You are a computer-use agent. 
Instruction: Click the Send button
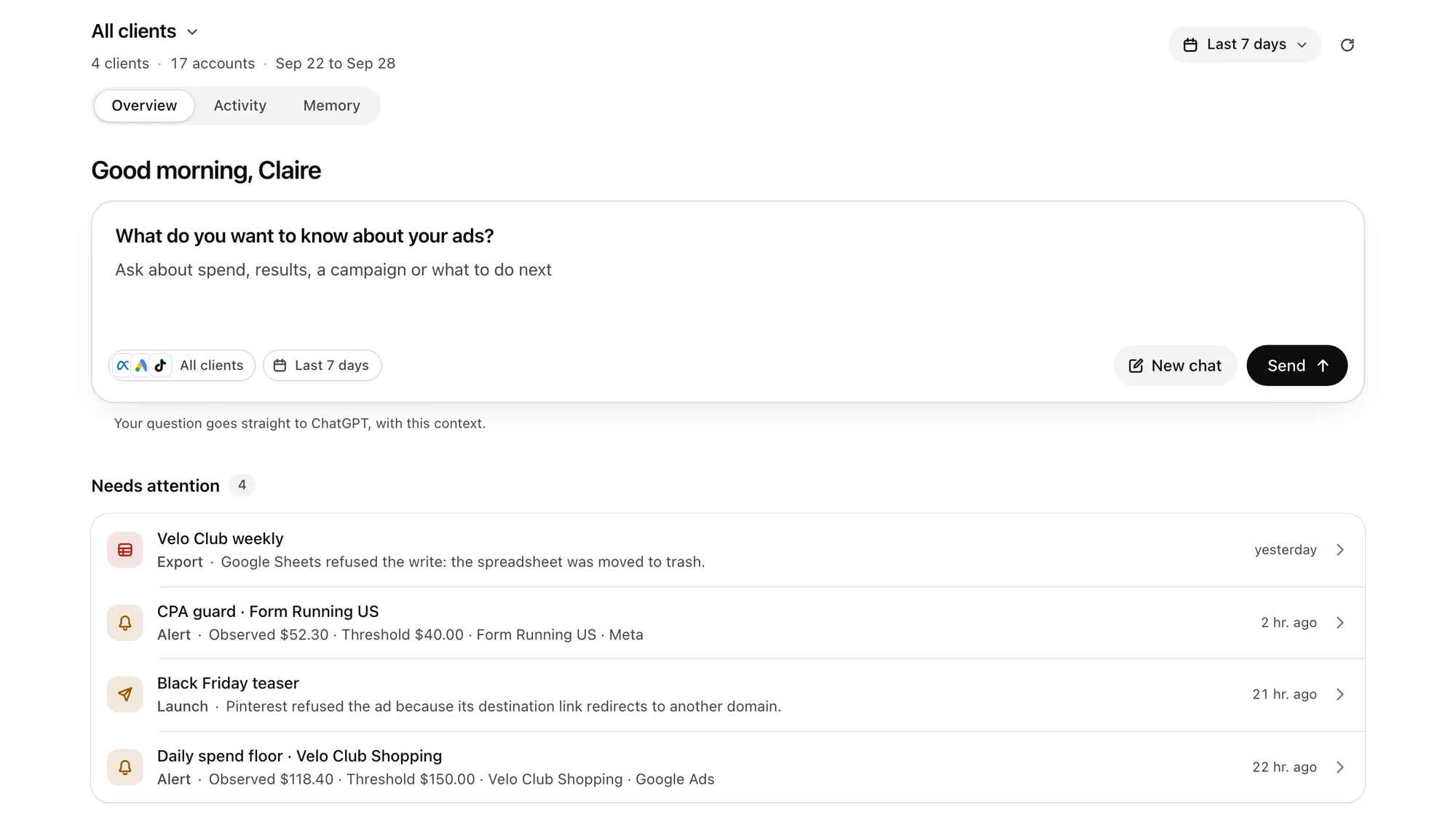(1297, 366)
